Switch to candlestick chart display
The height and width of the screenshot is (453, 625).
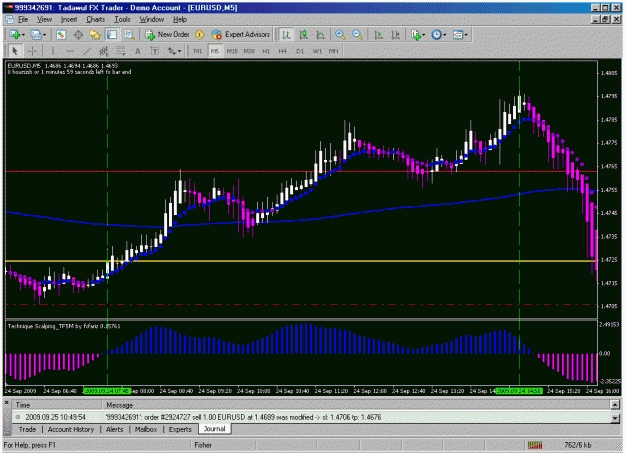pyautogui.click(x=303, y=35)
